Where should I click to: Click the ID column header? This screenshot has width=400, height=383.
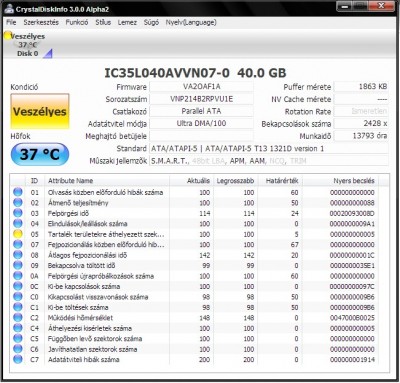click(35, 181)
